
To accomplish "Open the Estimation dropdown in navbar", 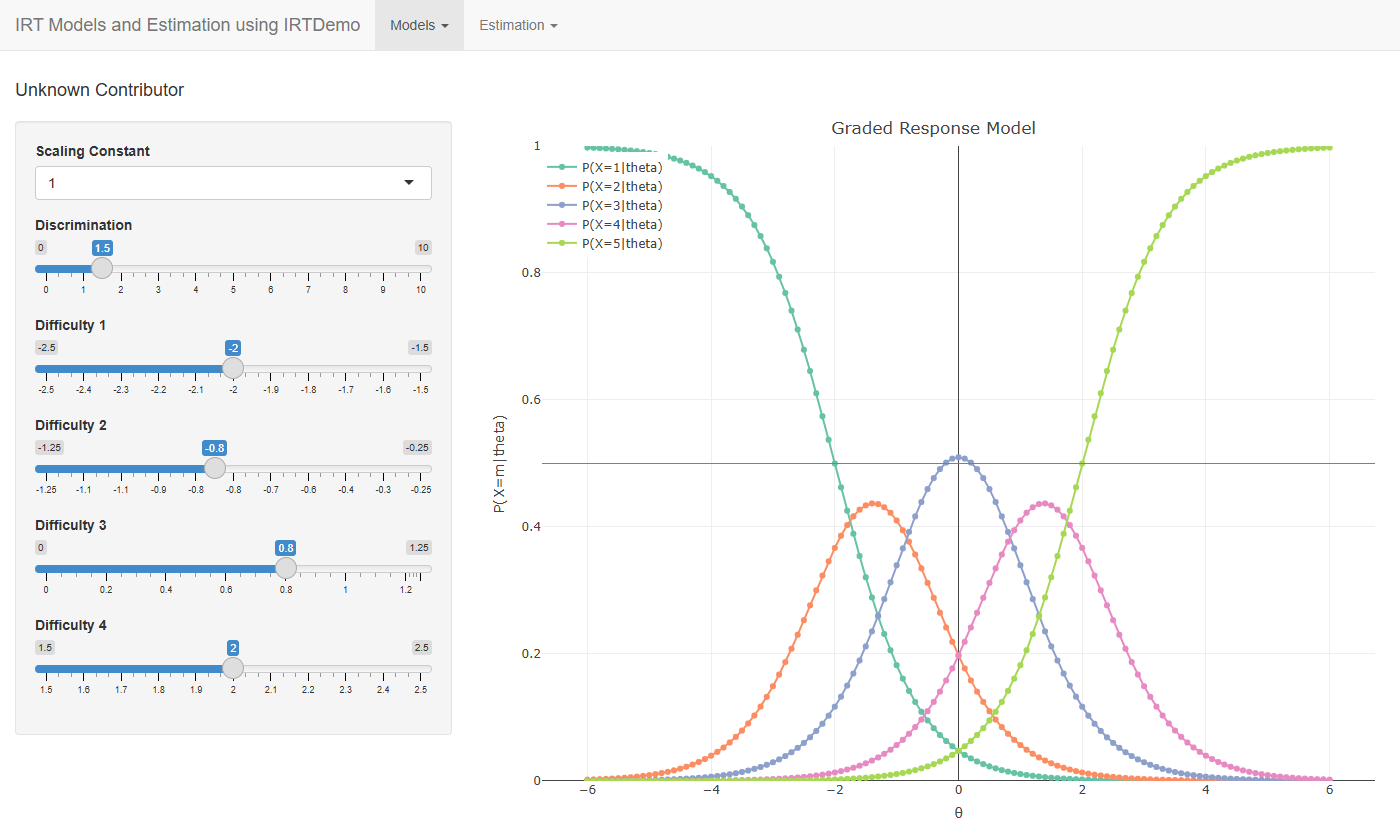I will 518,25.
